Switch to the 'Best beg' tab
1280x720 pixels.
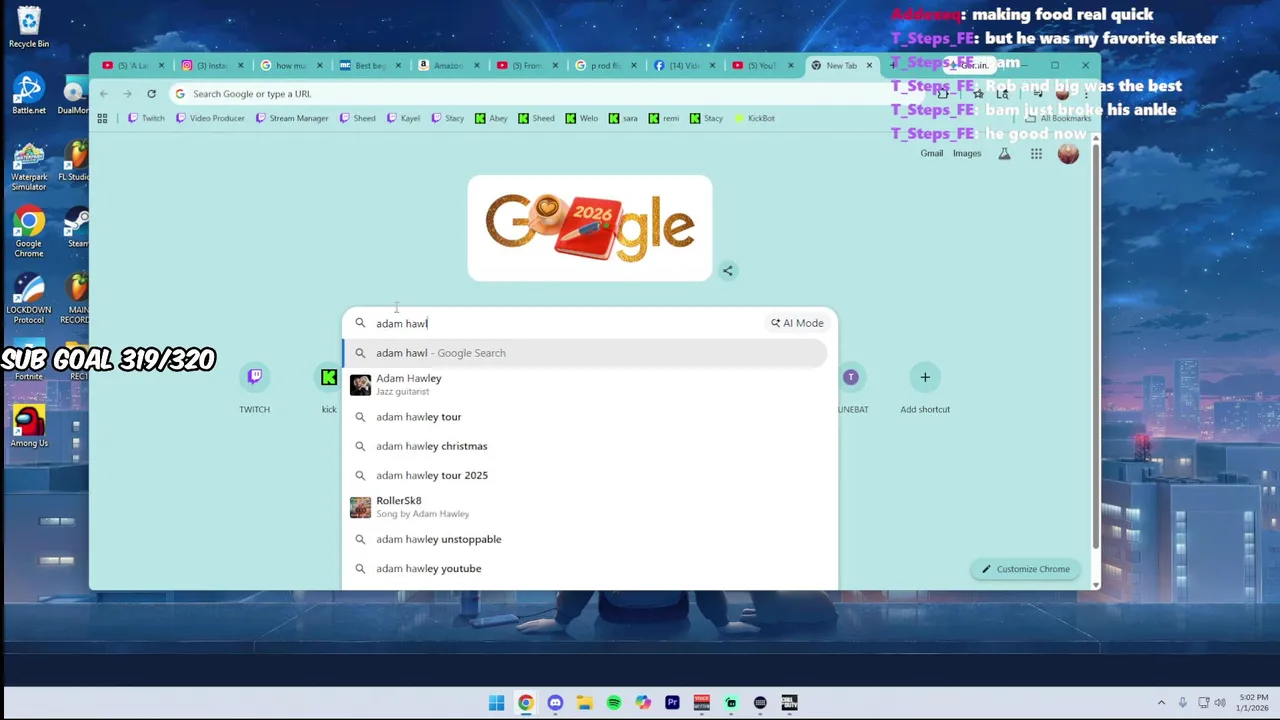click(x=369, y=66)
